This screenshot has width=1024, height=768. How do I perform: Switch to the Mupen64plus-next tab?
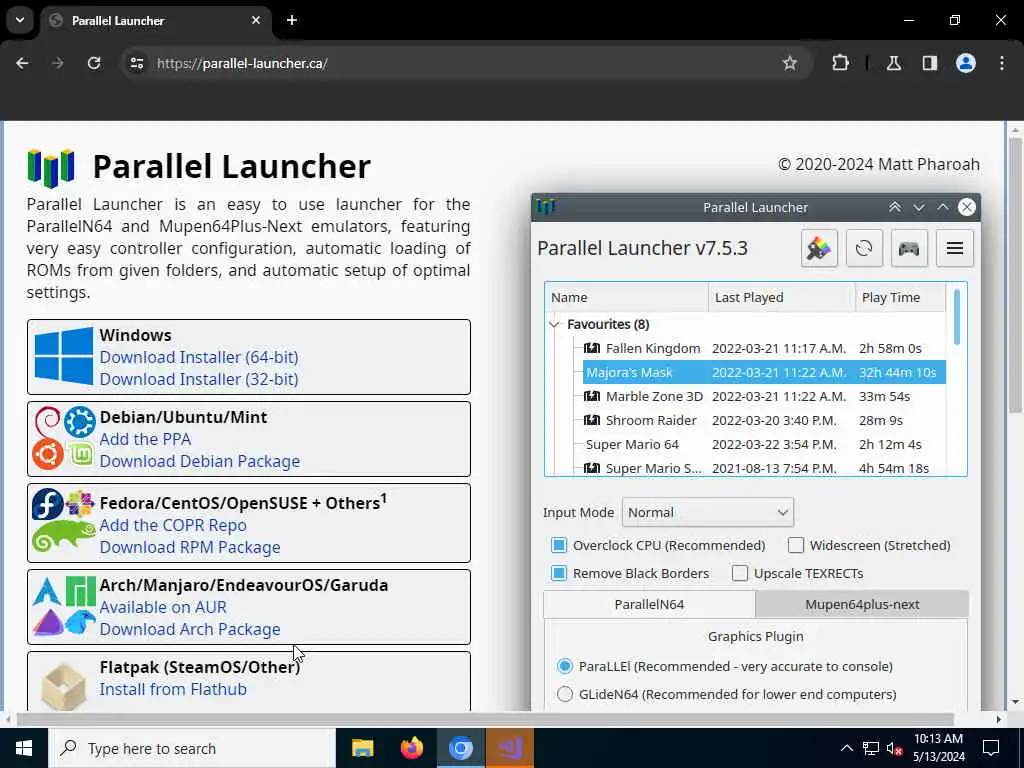[862, 604]
